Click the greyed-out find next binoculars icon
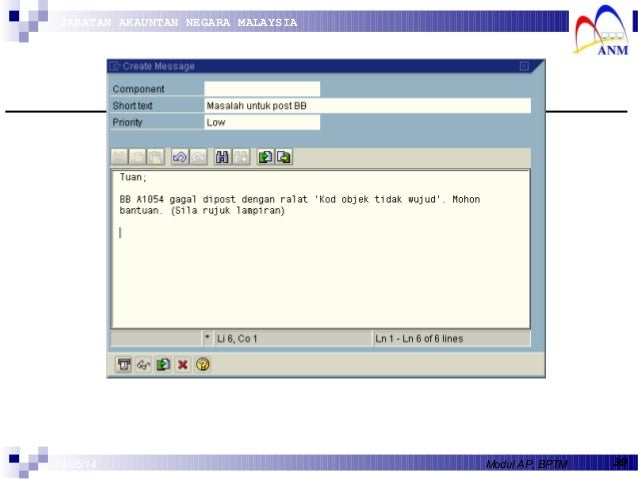Image resolution: width=638 pixels, height=479 pixels. click(241, 157)
